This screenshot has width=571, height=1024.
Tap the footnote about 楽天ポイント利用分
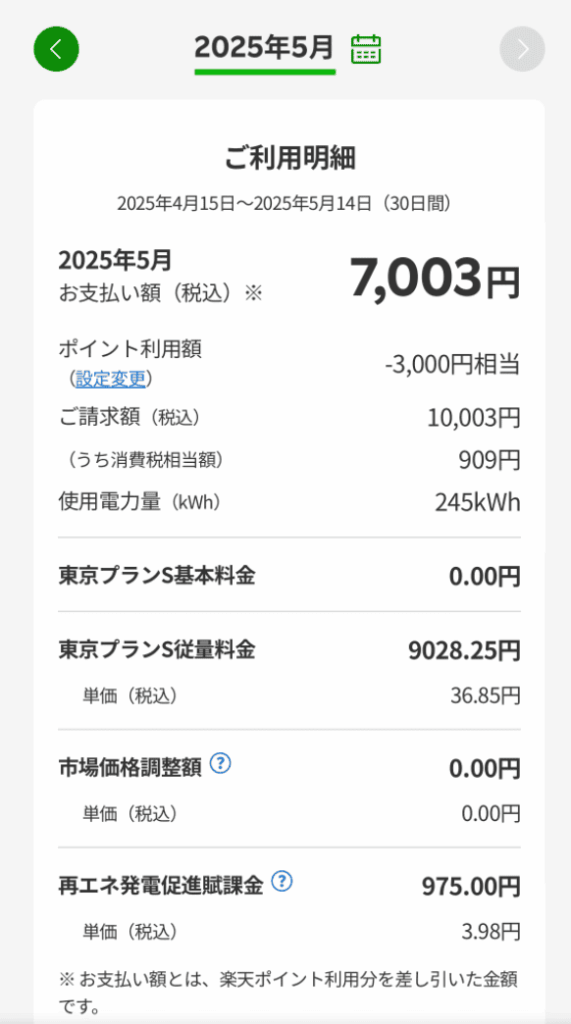pos(289,993)
